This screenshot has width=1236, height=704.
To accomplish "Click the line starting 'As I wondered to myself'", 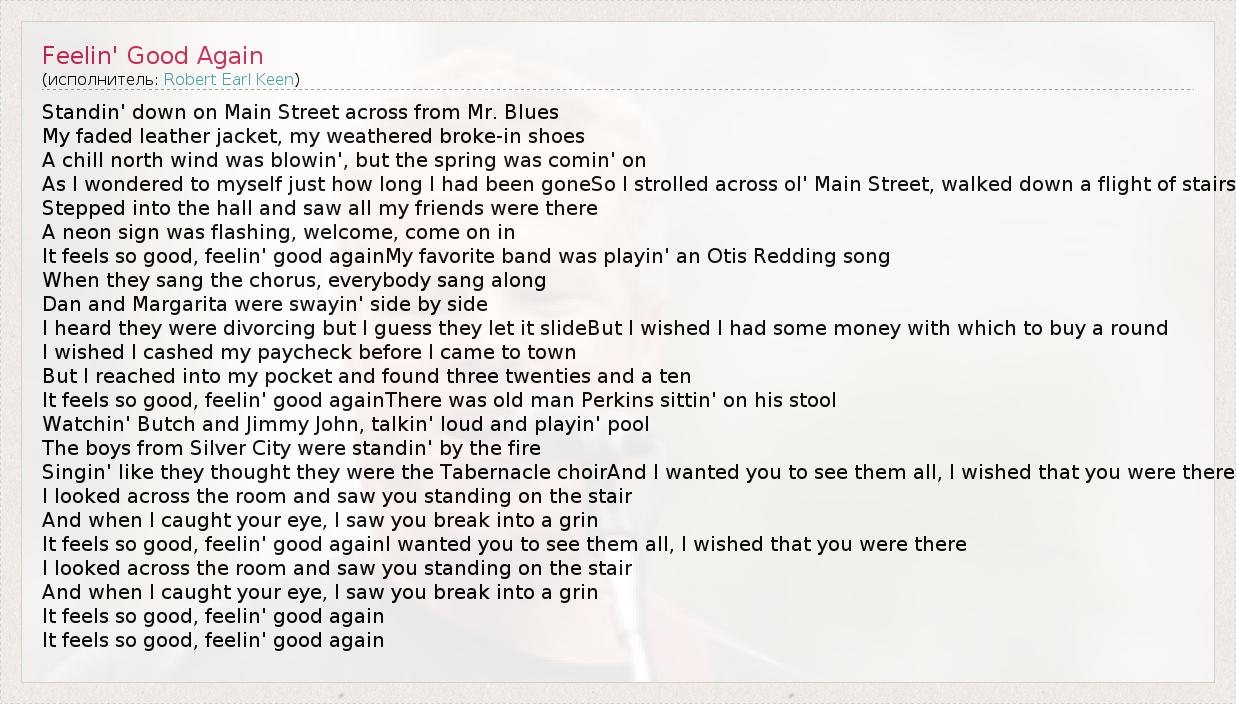I will (x=316, y=184).
